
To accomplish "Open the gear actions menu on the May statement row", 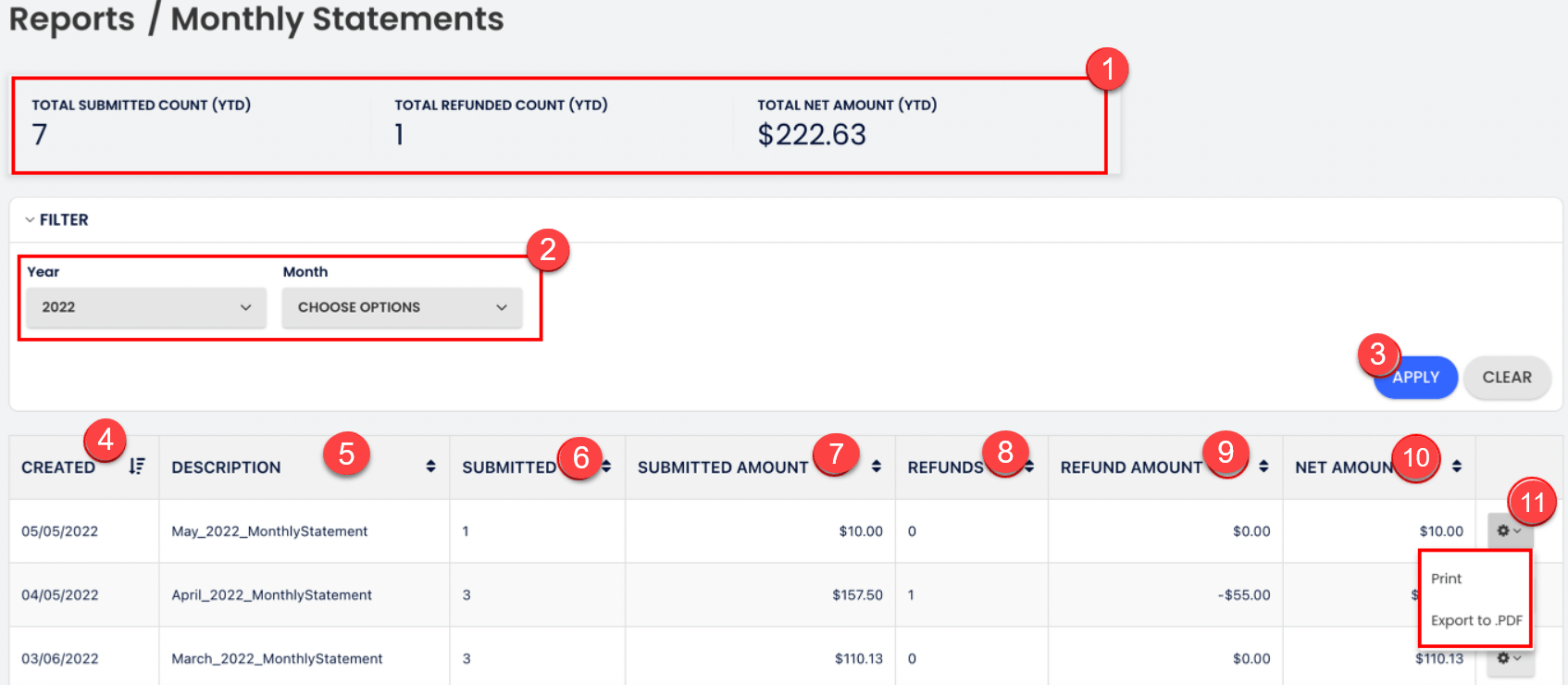I will pos(1510,530).
